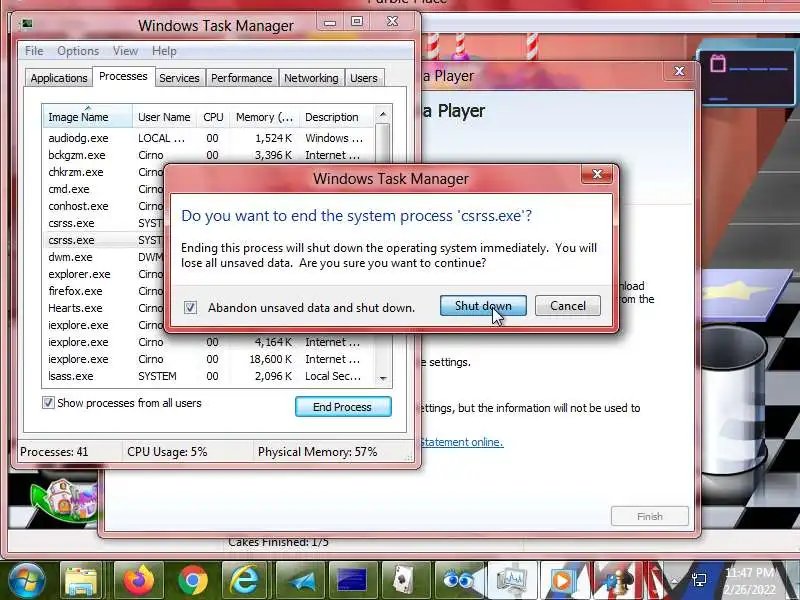Screen dimensions: 800x600
Task: Sort by User Name column header
Action: (164, 117)
